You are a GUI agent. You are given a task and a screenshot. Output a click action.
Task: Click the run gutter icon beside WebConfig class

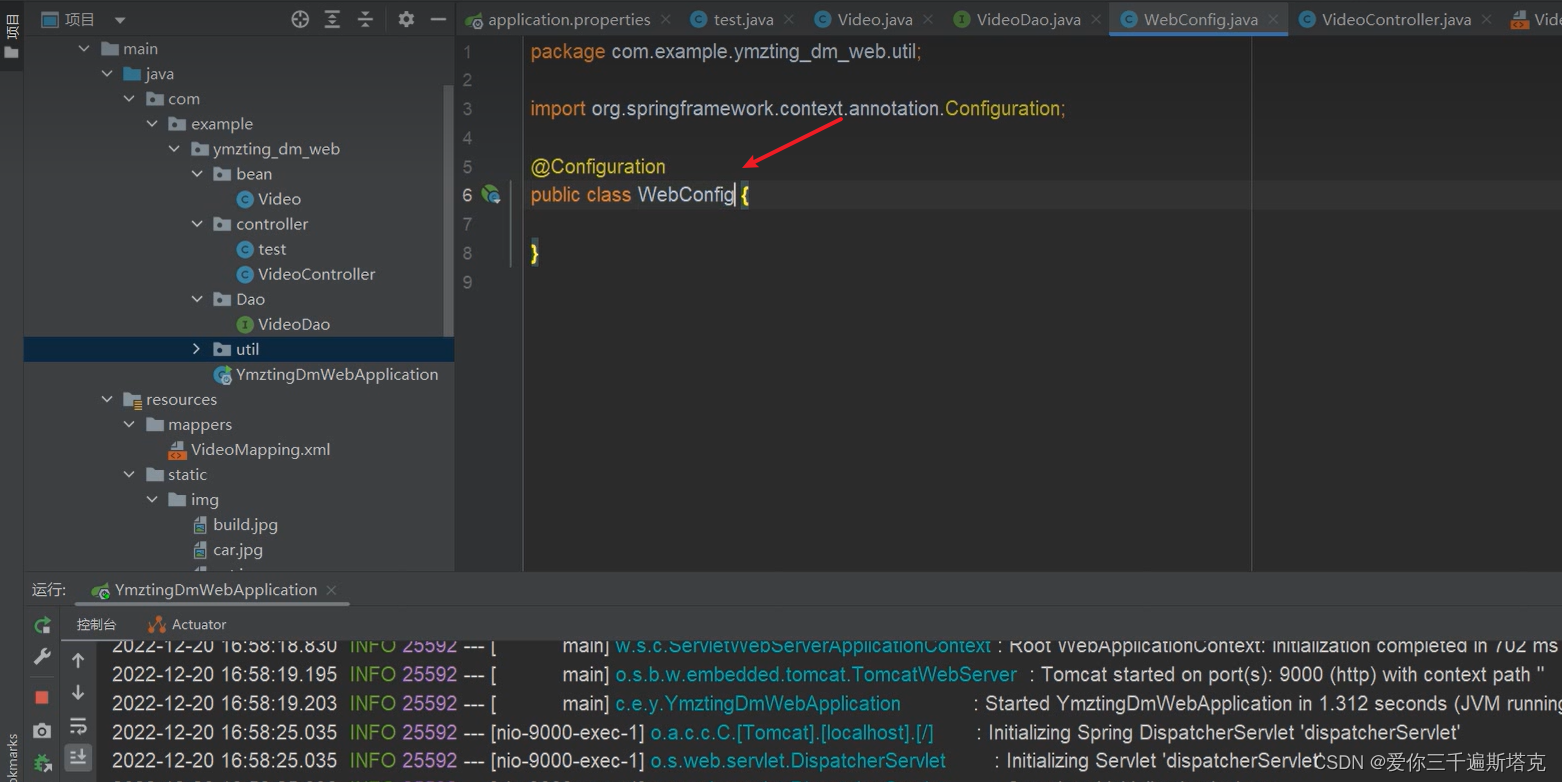click(x=491, y=195)
